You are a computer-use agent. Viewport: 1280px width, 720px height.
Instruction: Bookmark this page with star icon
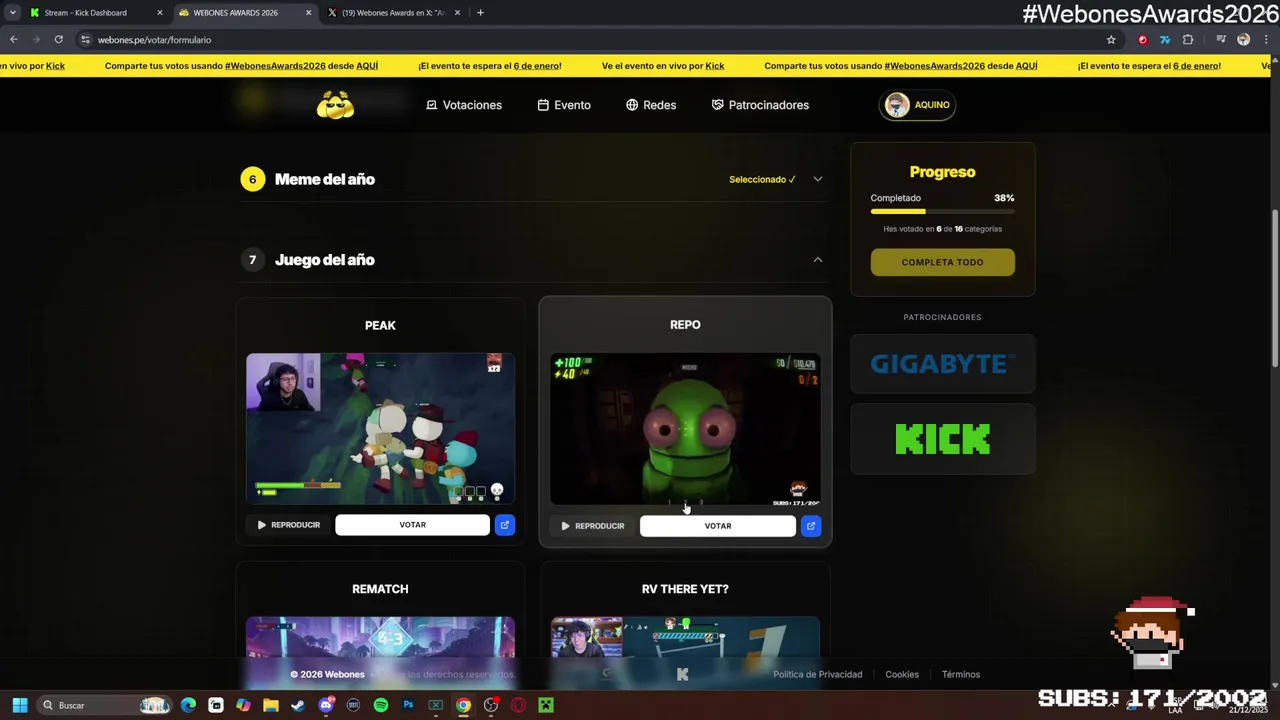tap(1111, 40)
